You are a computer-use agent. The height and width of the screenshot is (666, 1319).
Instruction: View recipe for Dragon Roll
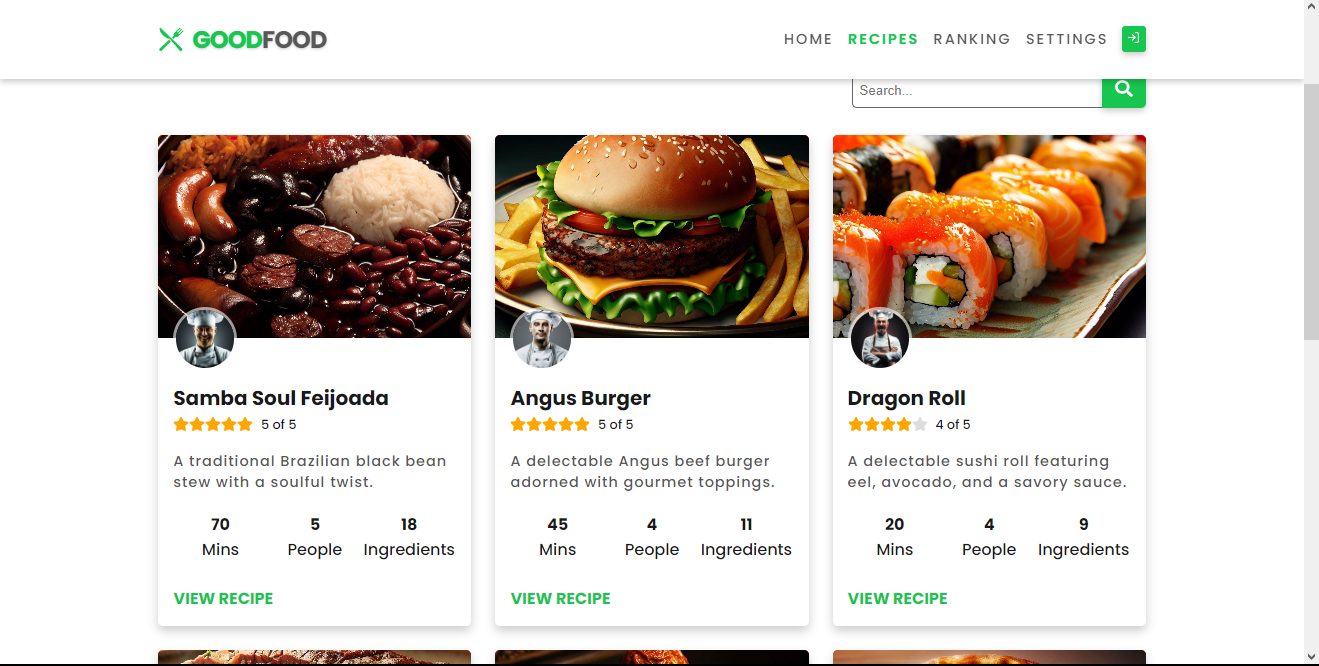[898, 598]
